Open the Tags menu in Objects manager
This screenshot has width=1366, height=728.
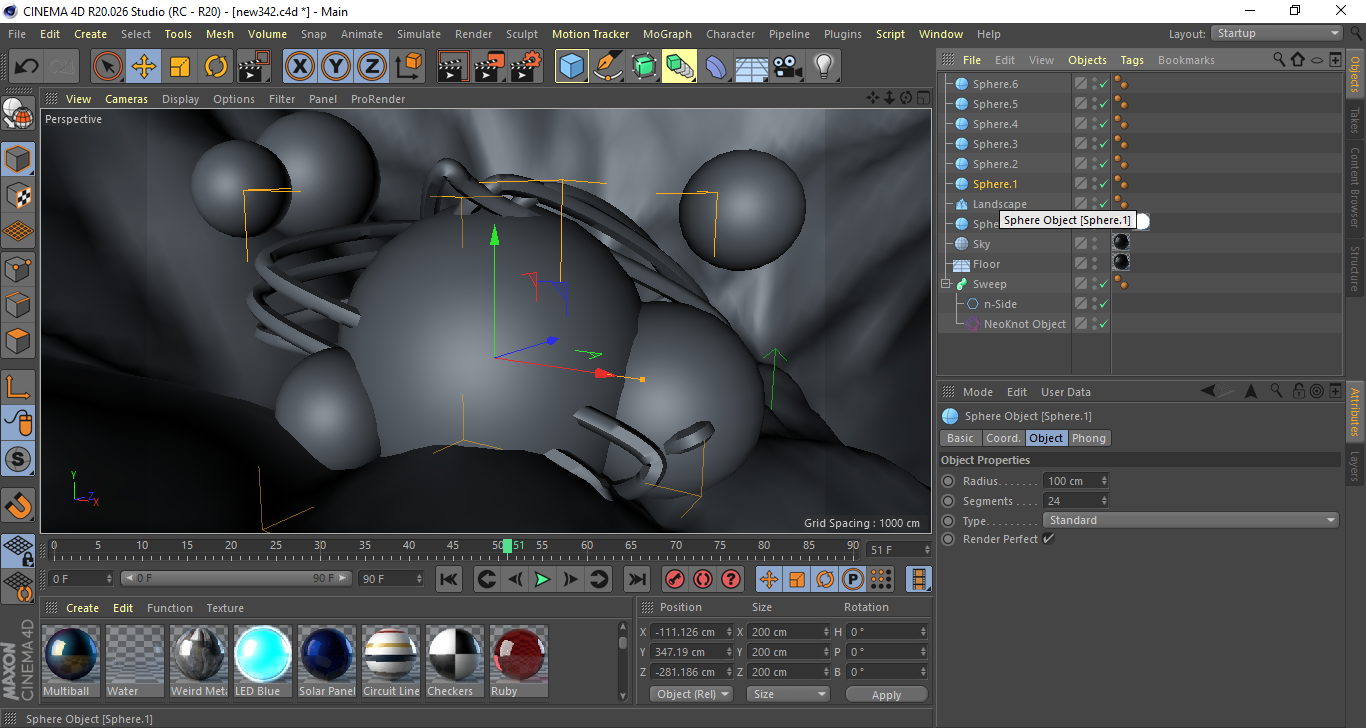tap(1132, 60)
